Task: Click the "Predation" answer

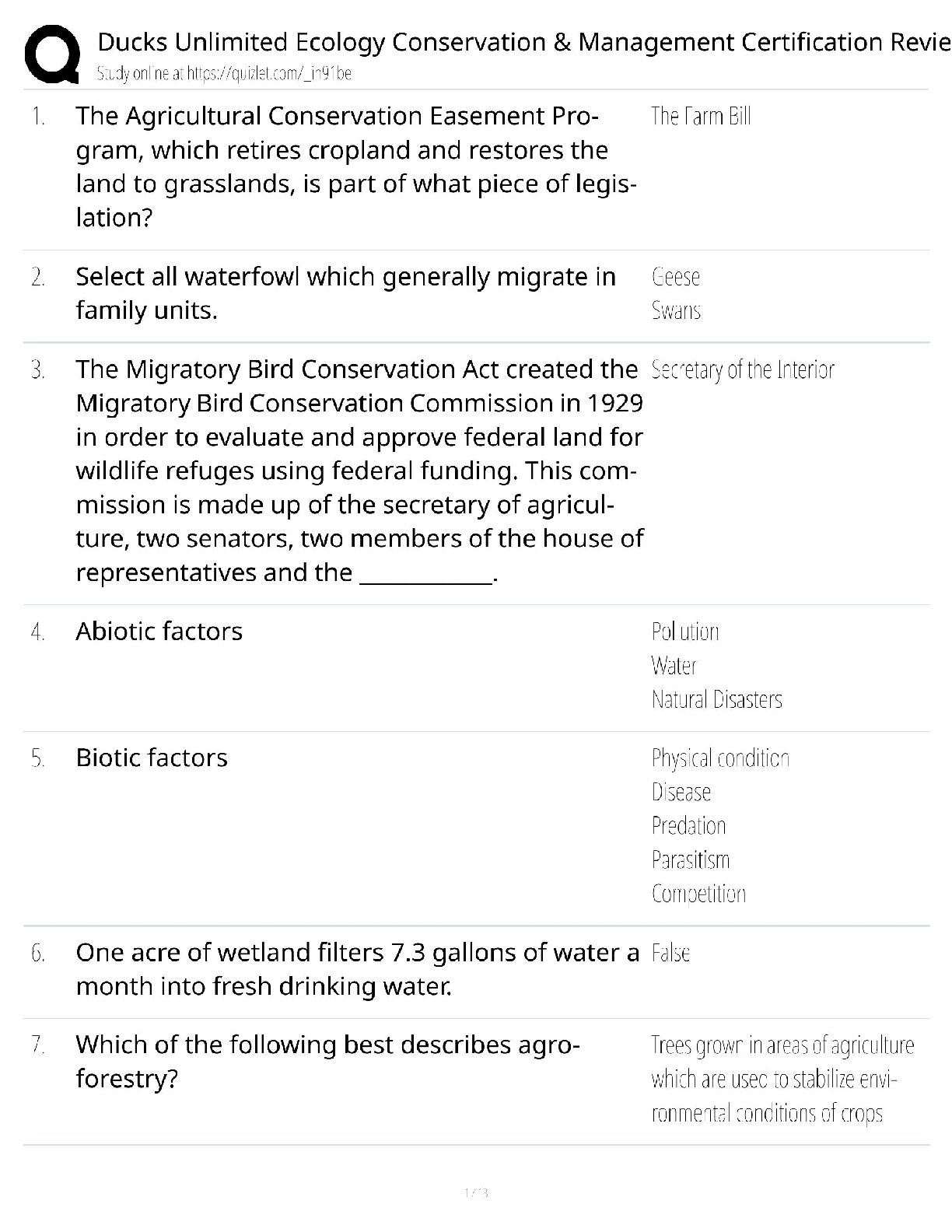Action: tap(688, 826)
